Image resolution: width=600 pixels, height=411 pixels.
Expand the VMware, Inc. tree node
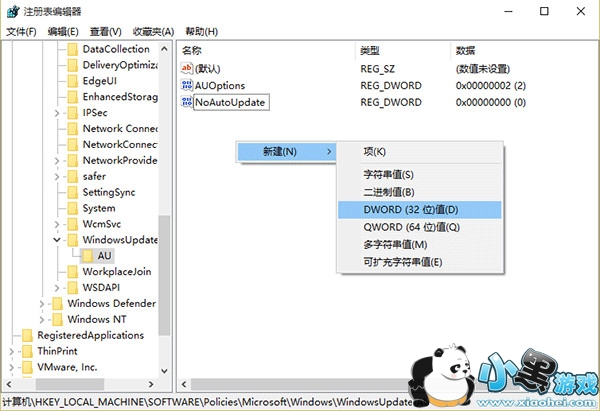(11, 367)
